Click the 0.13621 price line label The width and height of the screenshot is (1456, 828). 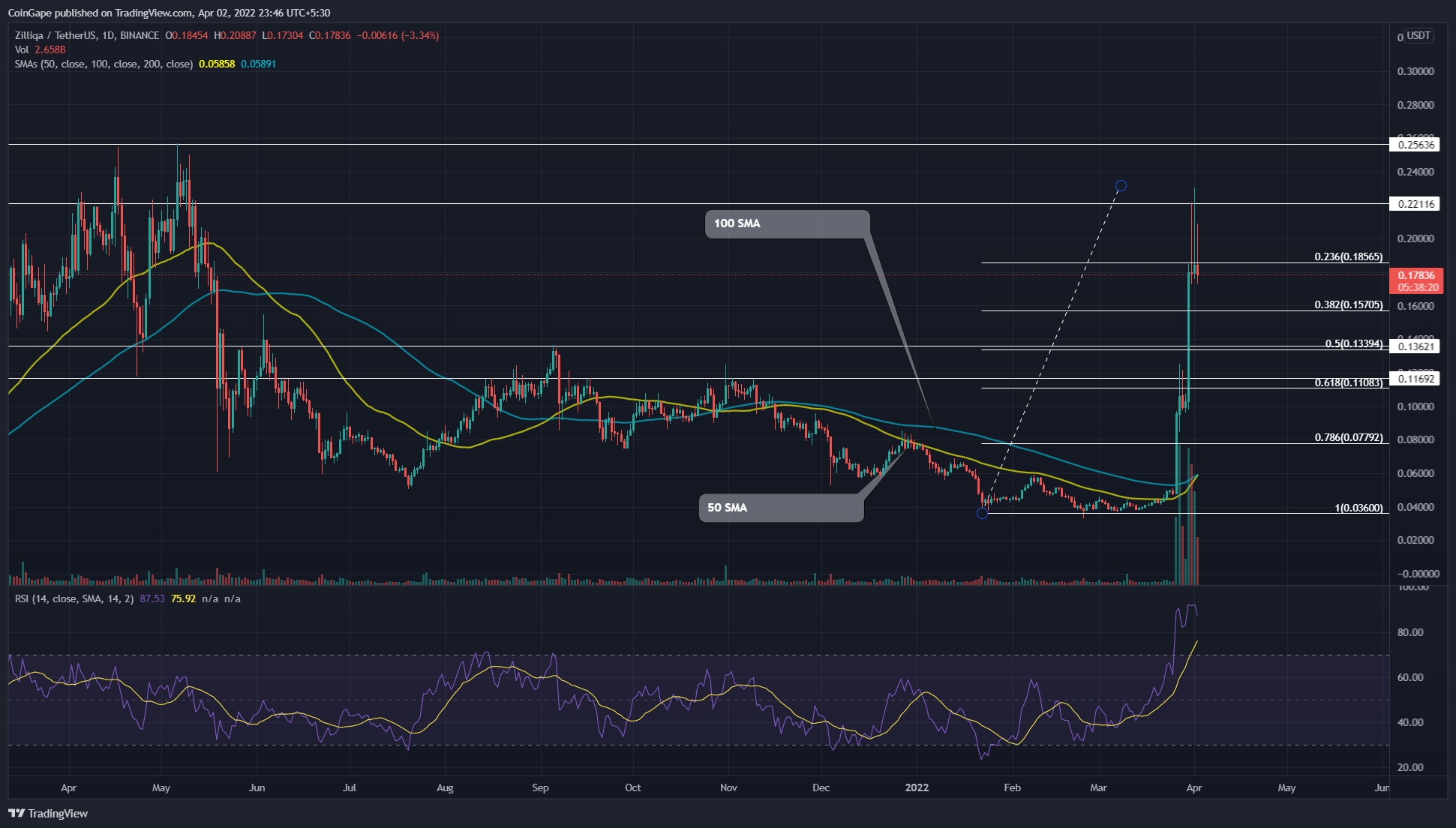[1415, 346]
